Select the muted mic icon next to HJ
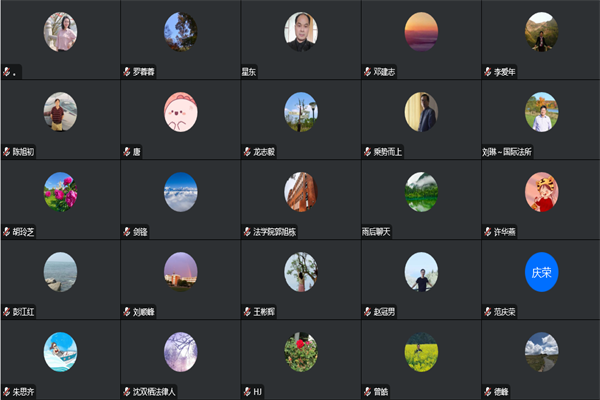Screen dimensions: 600x400 [247, 392]
